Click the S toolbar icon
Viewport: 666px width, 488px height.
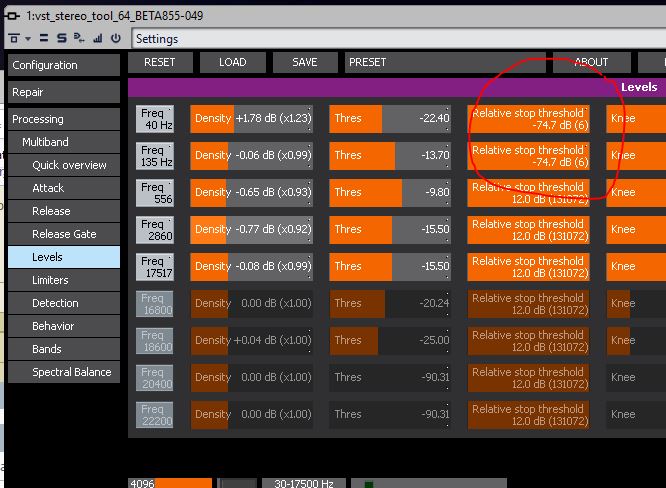tap(62, 38)
